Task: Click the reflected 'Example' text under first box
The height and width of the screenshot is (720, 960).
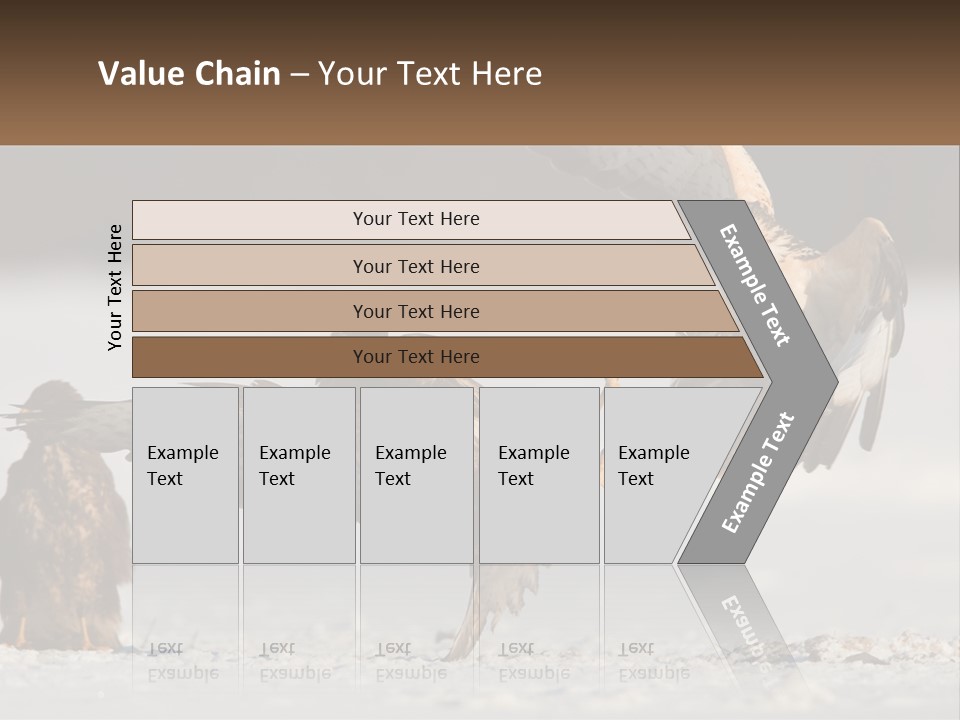Action: click(x=182, y=675)
